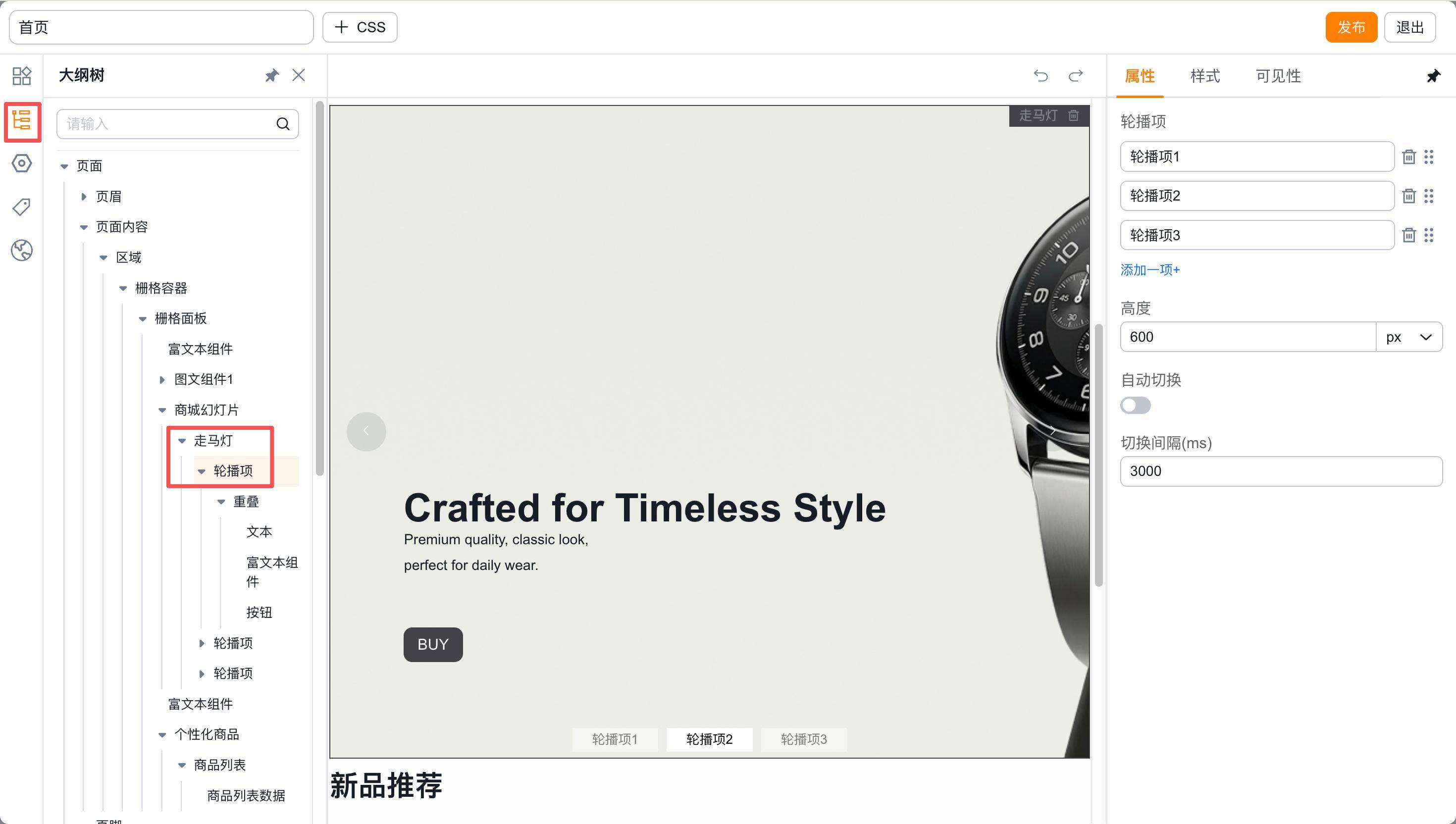
Task: Click the 添加一项+ link
Action: click(x=1150, y=270)
